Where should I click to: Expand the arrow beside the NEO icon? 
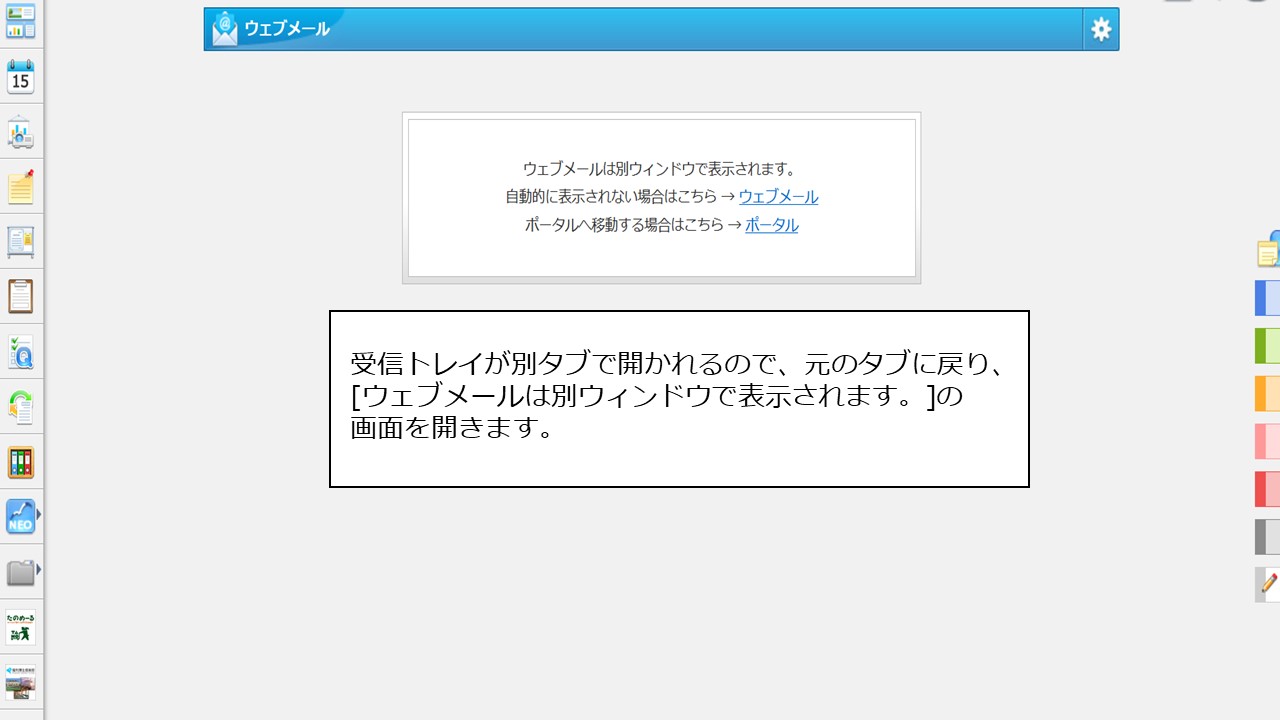tap(39, 515)
